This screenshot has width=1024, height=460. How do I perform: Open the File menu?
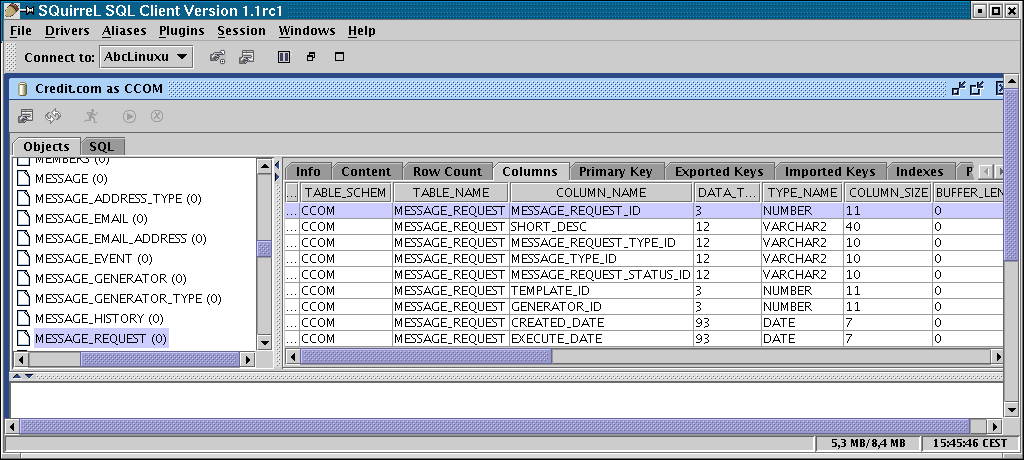[21, 31]
